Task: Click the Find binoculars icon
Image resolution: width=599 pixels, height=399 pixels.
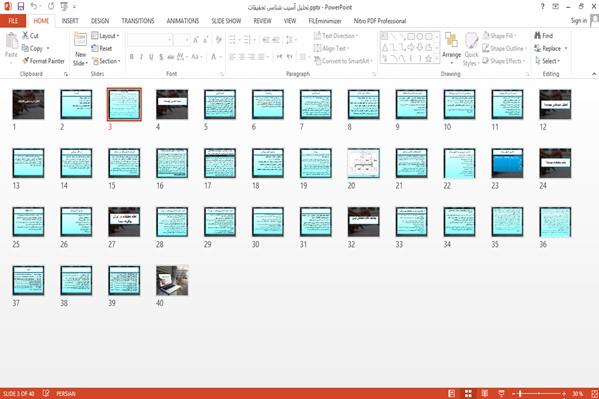Action: 537,36
